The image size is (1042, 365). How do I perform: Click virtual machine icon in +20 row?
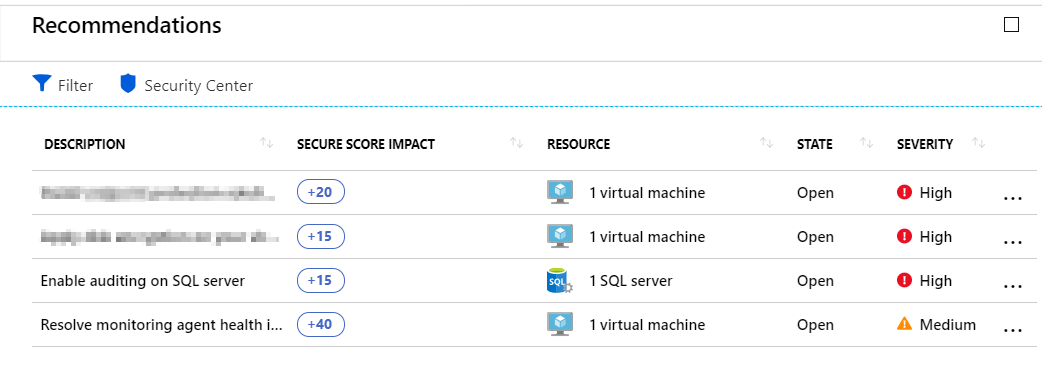(x=560, y=193)
